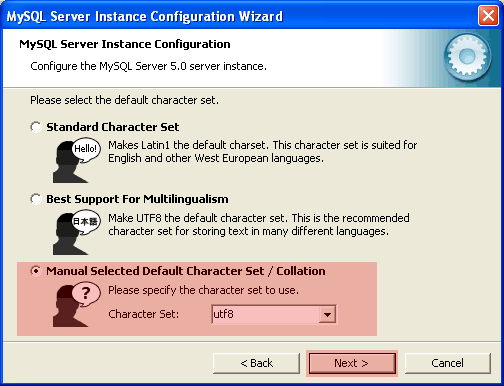Click the Next button

[x=352, y=363]
